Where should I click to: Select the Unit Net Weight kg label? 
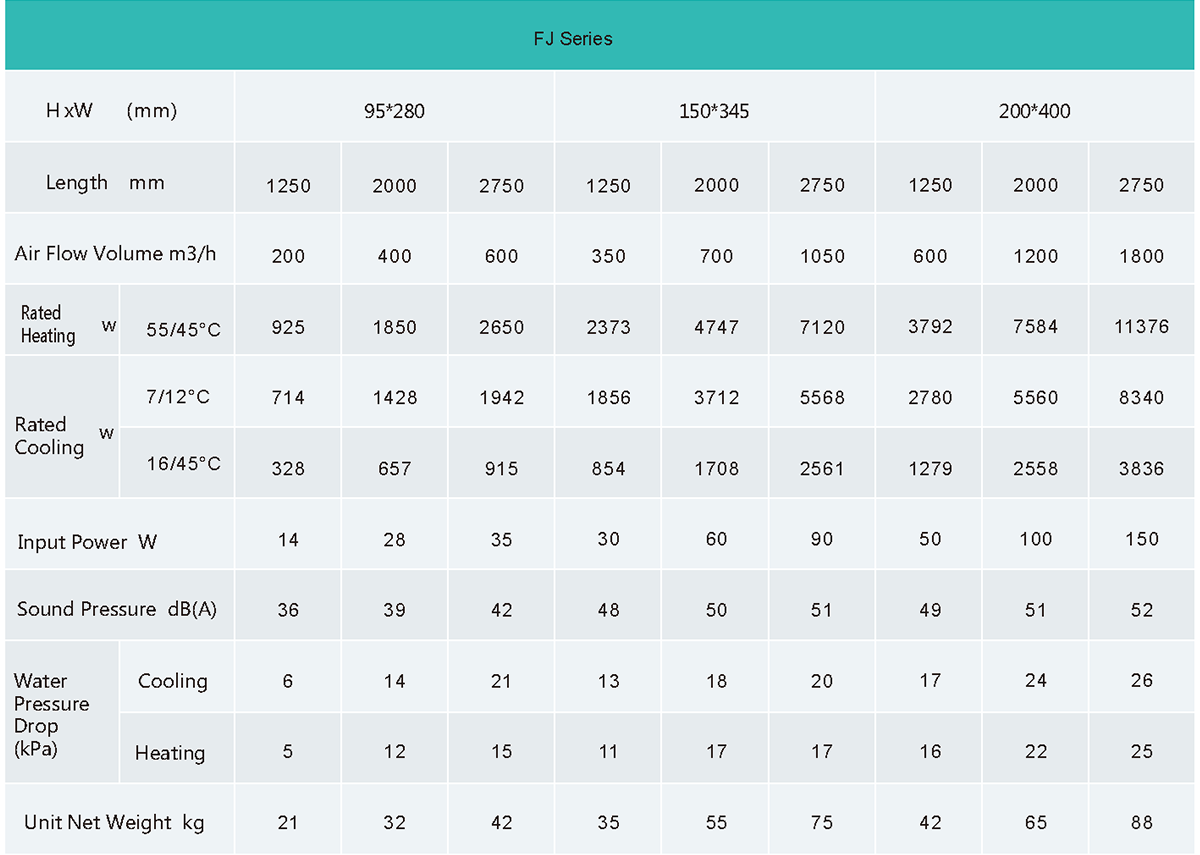coord(114,823)
